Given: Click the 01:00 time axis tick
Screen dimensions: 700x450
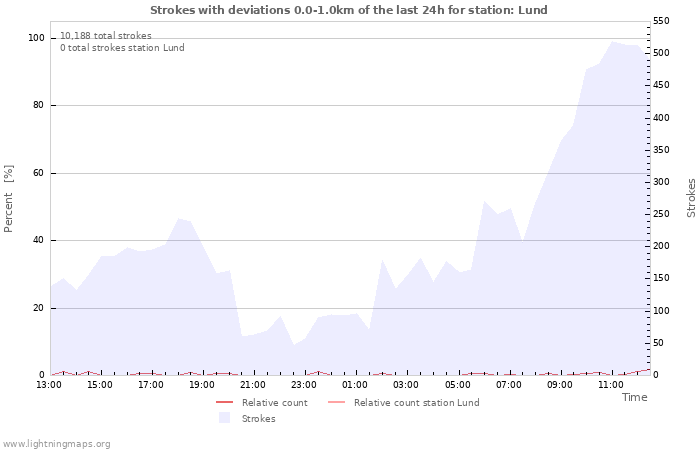Looking at the screenshot, I should click(355, 384).
